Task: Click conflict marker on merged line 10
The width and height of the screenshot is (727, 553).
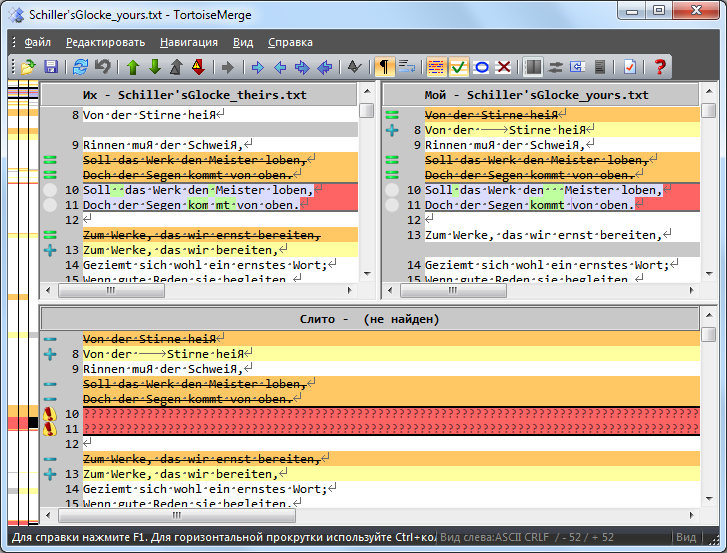Action: [50, 414]
